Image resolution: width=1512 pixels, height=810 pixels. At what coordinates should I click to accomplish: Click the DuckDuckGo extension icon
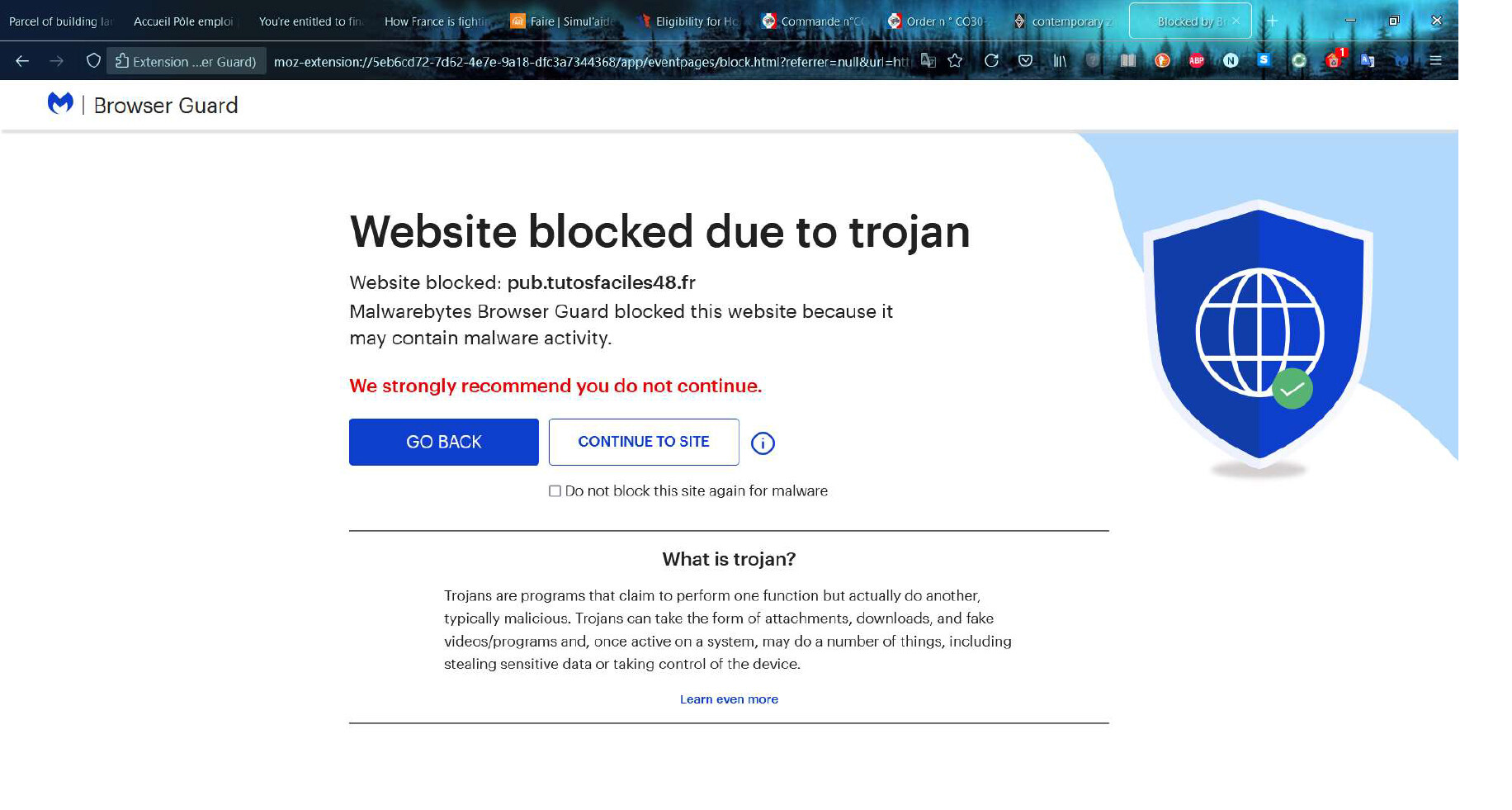coord(1162,60)
